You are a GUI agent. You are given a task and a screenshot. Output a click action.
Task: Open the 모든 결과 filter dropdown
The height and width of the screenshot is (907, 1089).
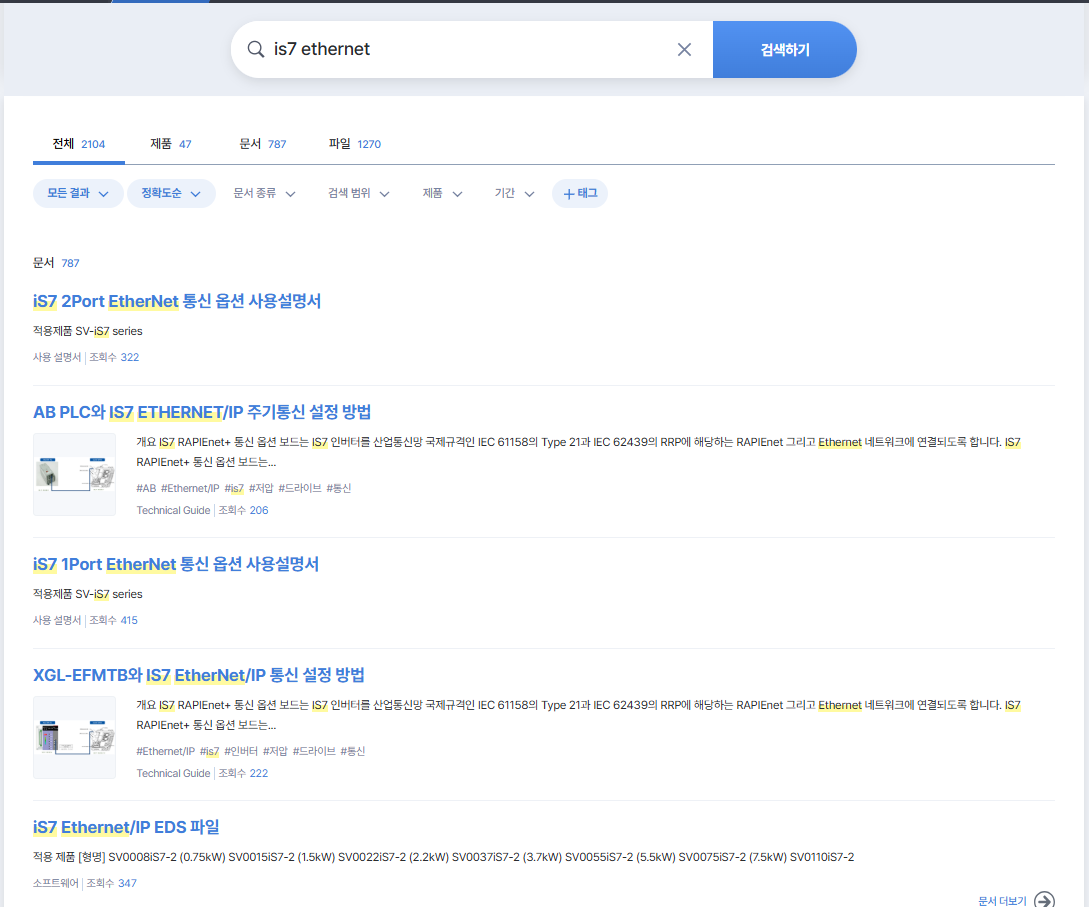tap(77, 193)
